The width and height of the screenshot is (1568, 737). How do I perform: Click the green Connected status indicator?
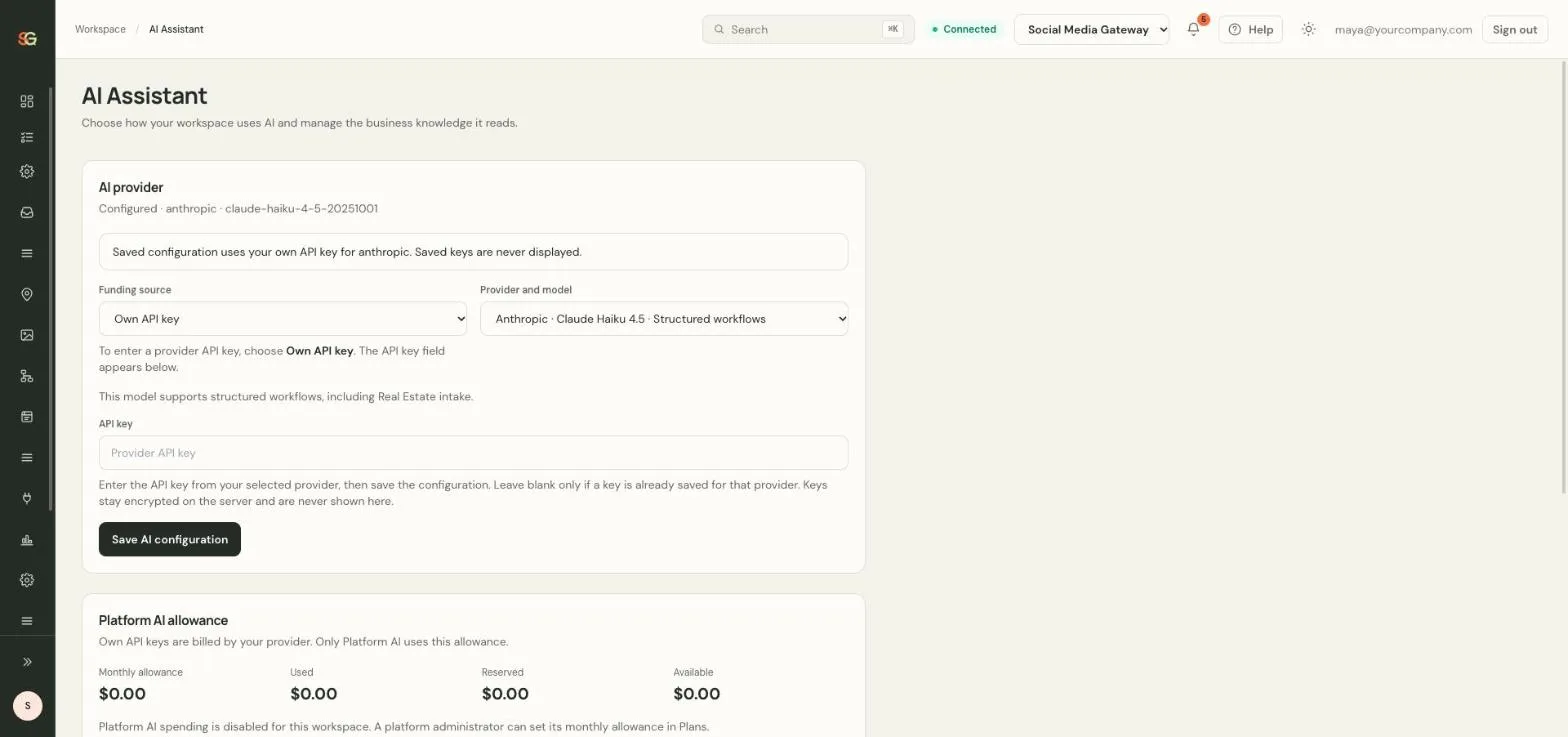(x=964, y=29)
